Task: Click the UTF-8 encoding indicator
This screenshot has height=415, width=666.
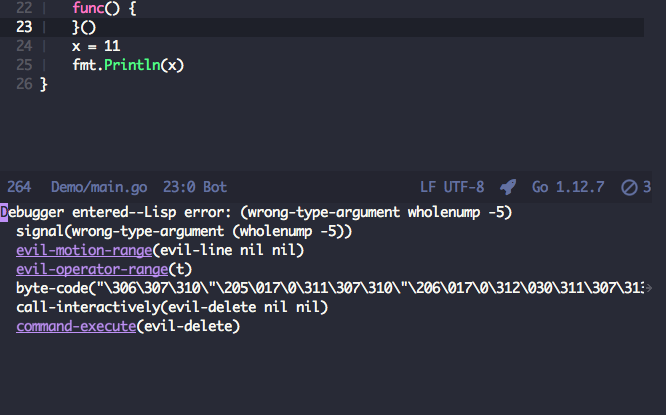Action: point(464,187)
